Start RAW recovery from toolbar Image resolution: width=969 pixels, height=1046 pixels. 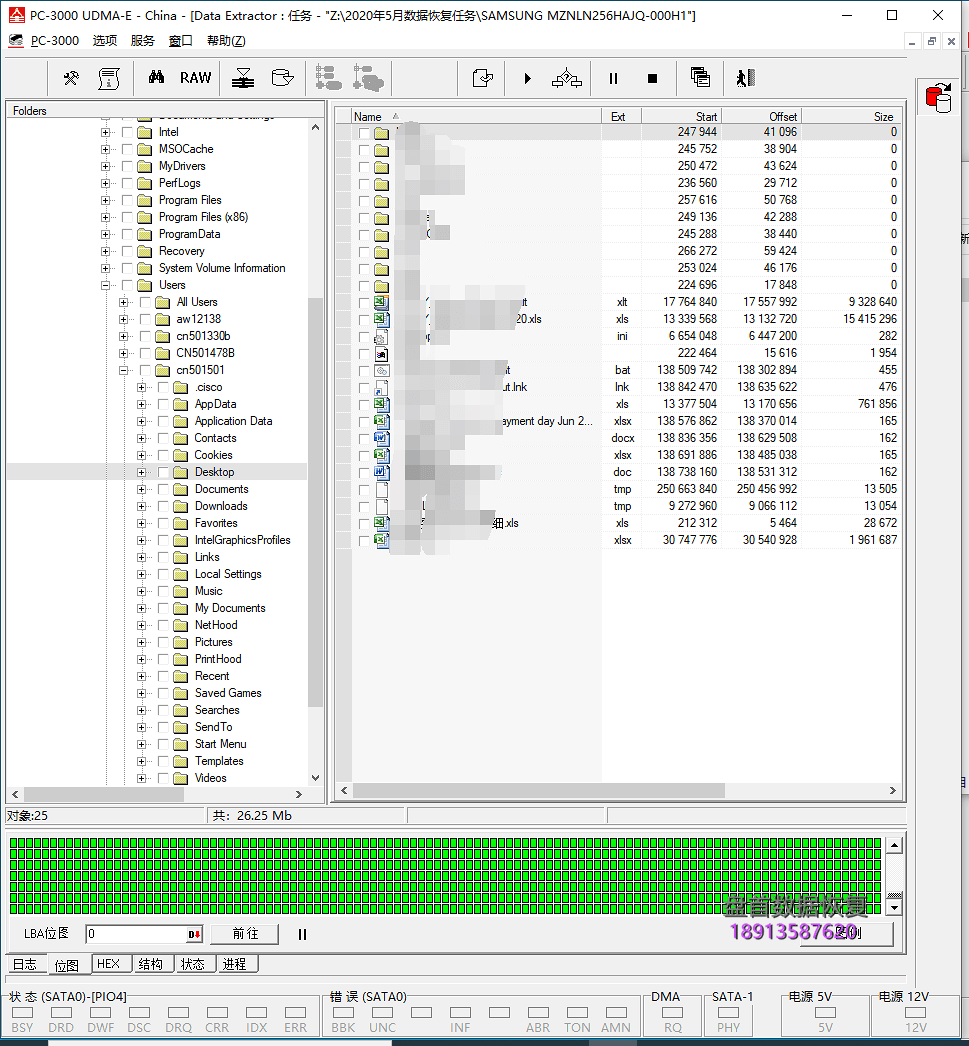tap(195, 78)
